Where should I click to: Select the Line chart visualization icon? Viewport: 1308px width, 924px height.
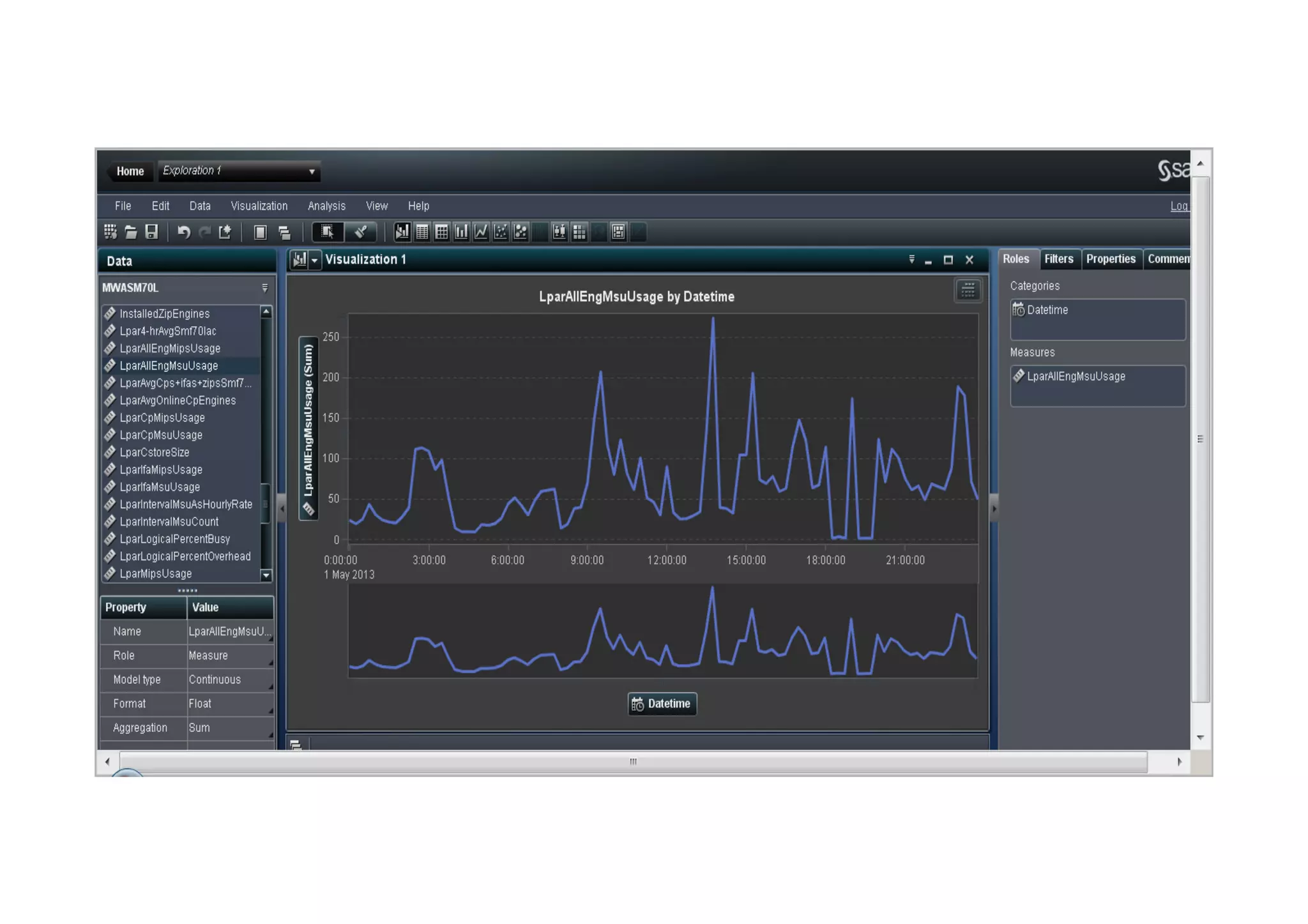tap(481, 232)
